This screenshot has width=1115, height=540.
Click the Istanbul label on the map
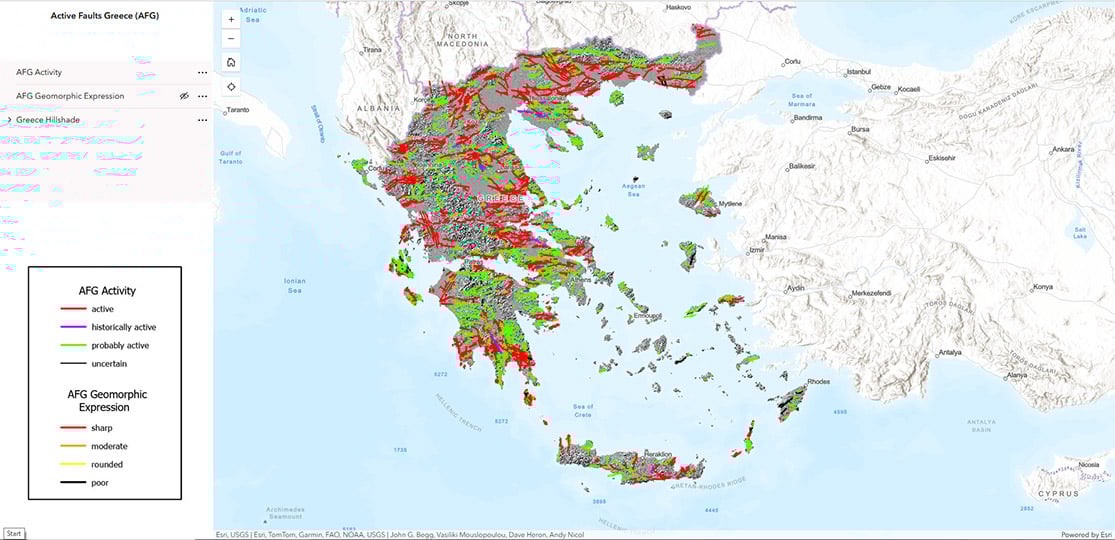tap(859, 72)
